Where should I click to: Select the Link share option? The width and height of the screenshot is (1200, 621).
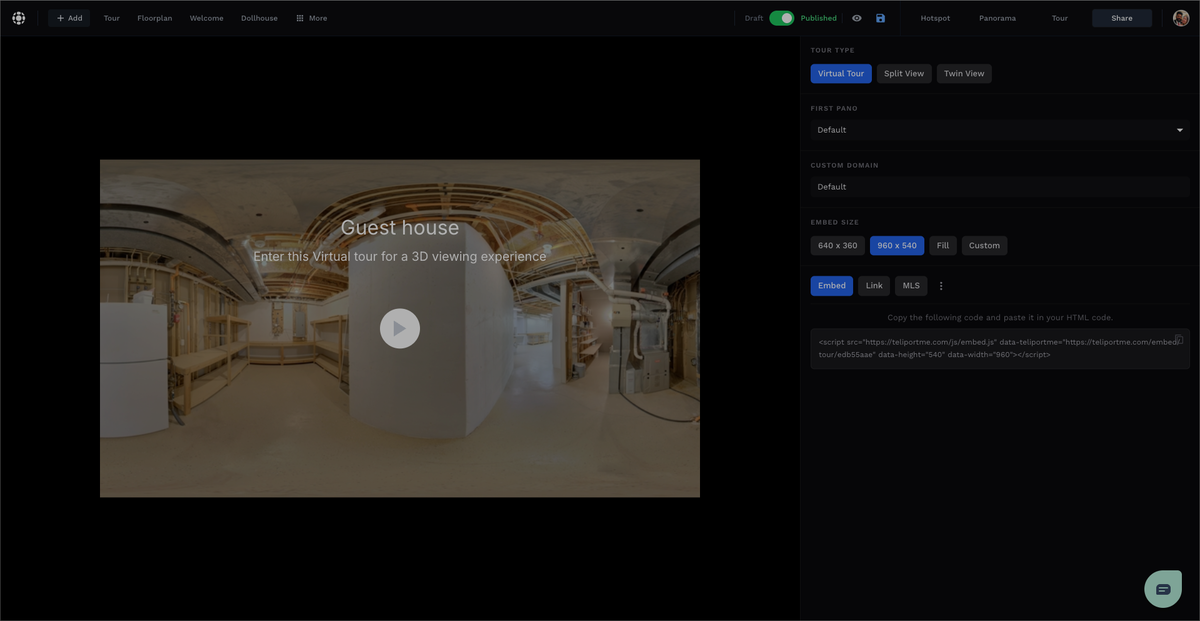pos(874,286)
